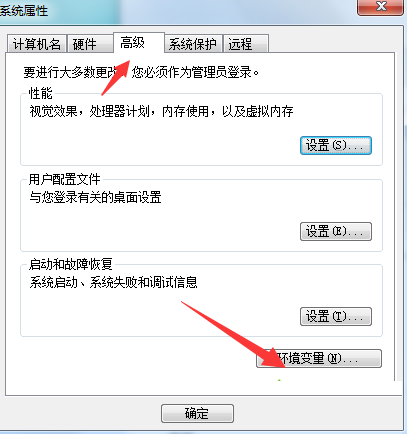Click the red arrow pointing at 环境变量
409x435 pixels.
233,334
